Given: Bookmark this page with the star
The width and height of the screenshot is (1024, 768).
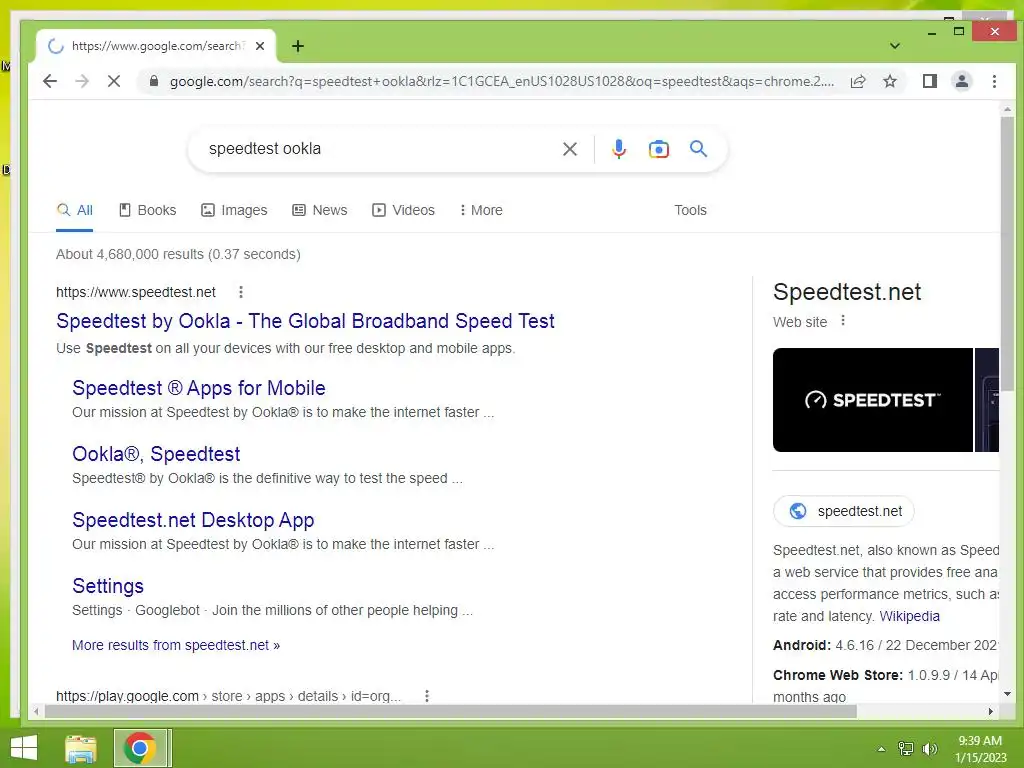Looking at the screenshot, I should pos(889,81).
